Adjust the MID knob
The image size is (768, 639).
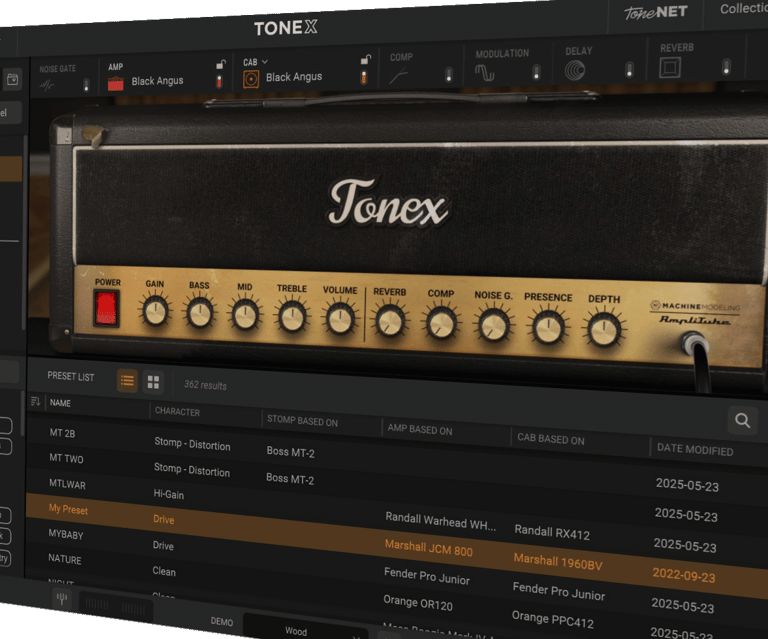[245, 315]
